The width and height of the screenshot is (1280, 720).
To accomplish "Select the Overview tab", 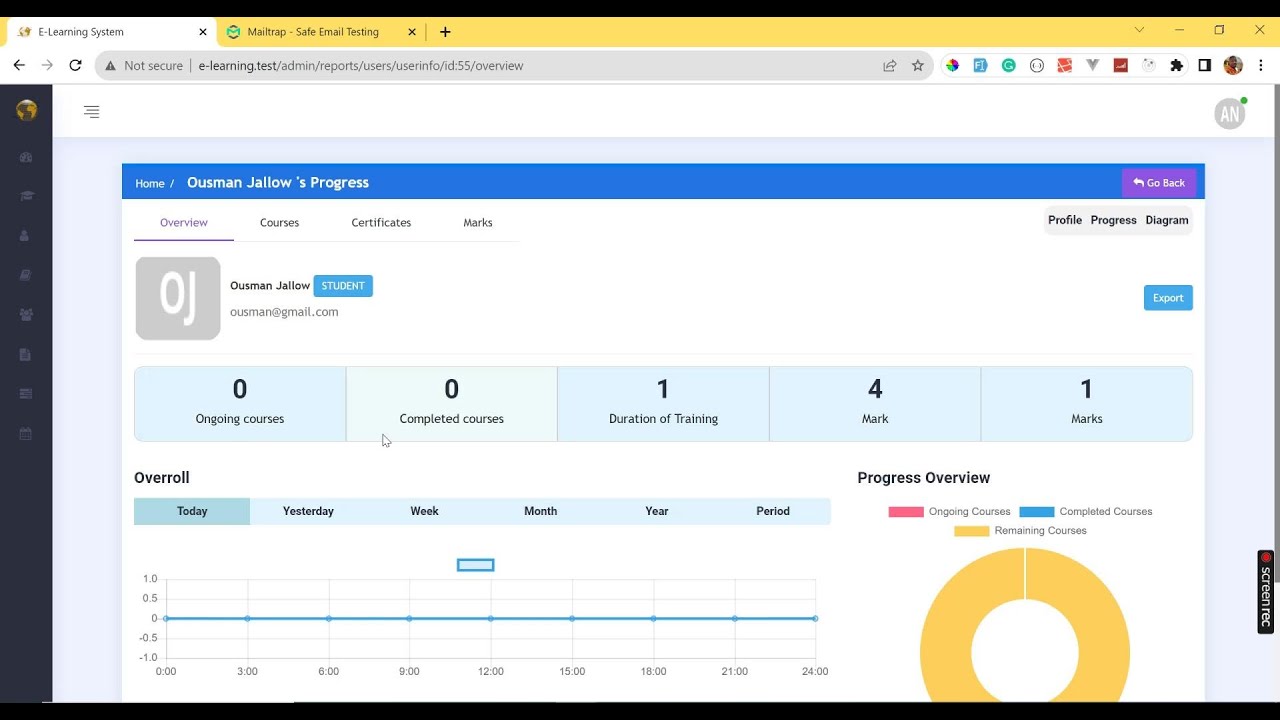I will [184, 222].
